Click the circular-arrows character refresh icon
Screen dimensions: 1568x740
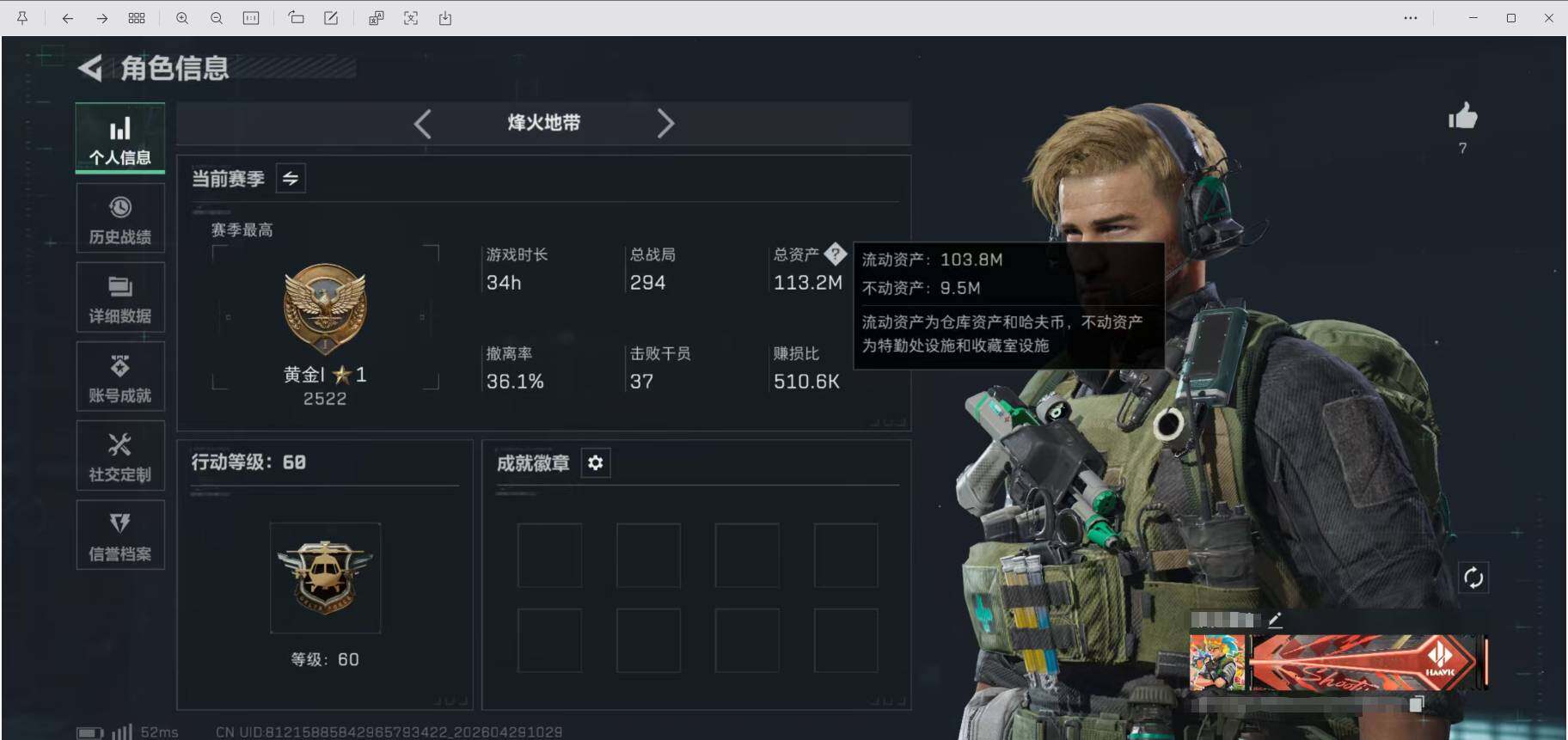click(x=1473, y=578)
